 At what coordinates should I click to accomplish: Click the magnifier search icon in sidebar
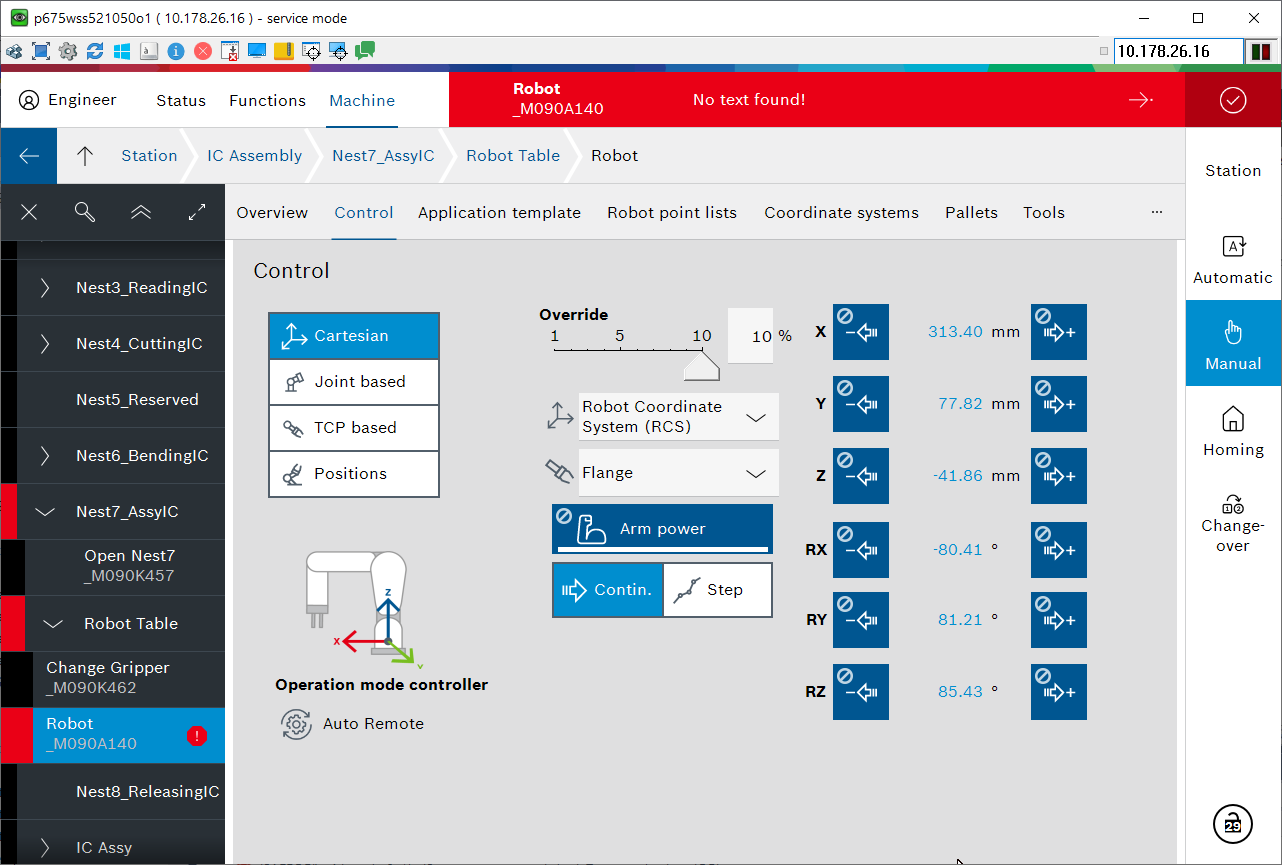click(x=85, y=212)
